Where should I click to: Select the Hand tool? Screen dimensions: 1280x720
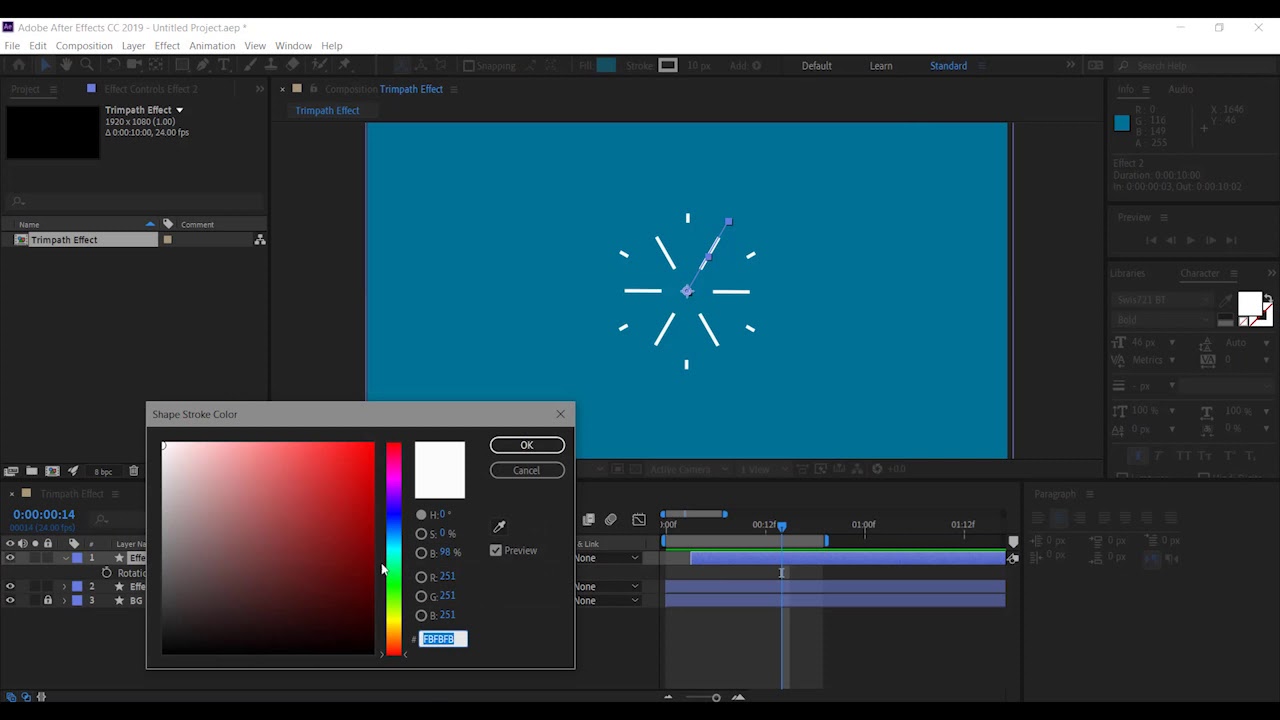66,65
